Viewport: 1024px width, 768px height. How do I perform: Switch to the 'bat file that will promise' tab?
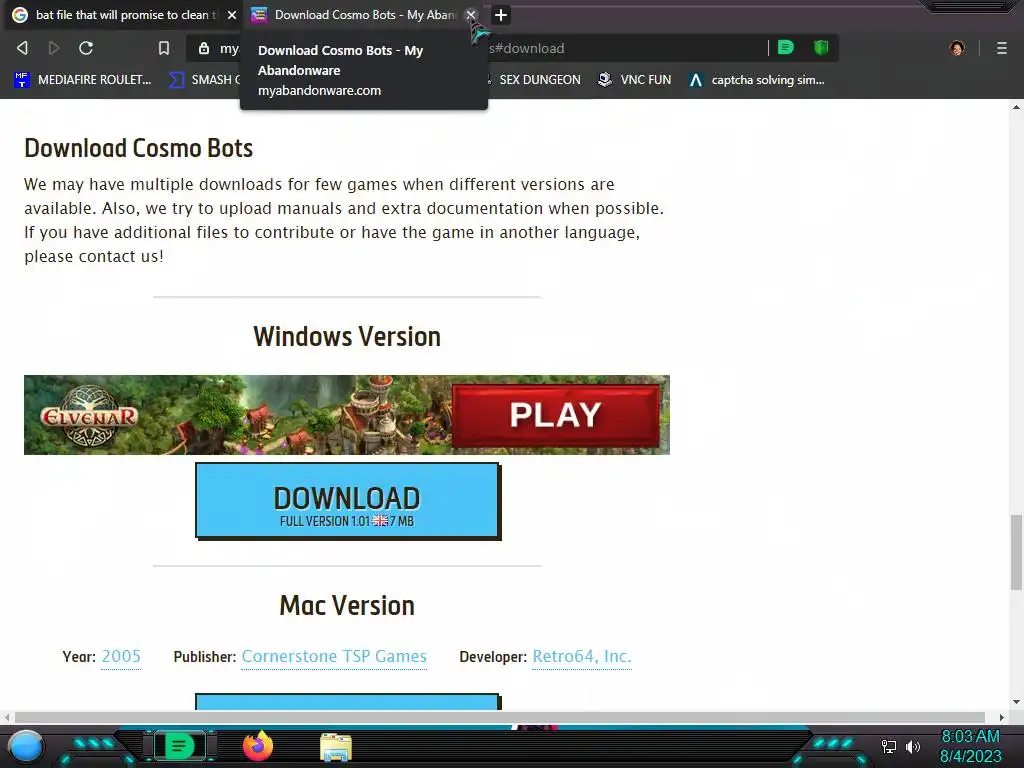(x=124, y=14)
